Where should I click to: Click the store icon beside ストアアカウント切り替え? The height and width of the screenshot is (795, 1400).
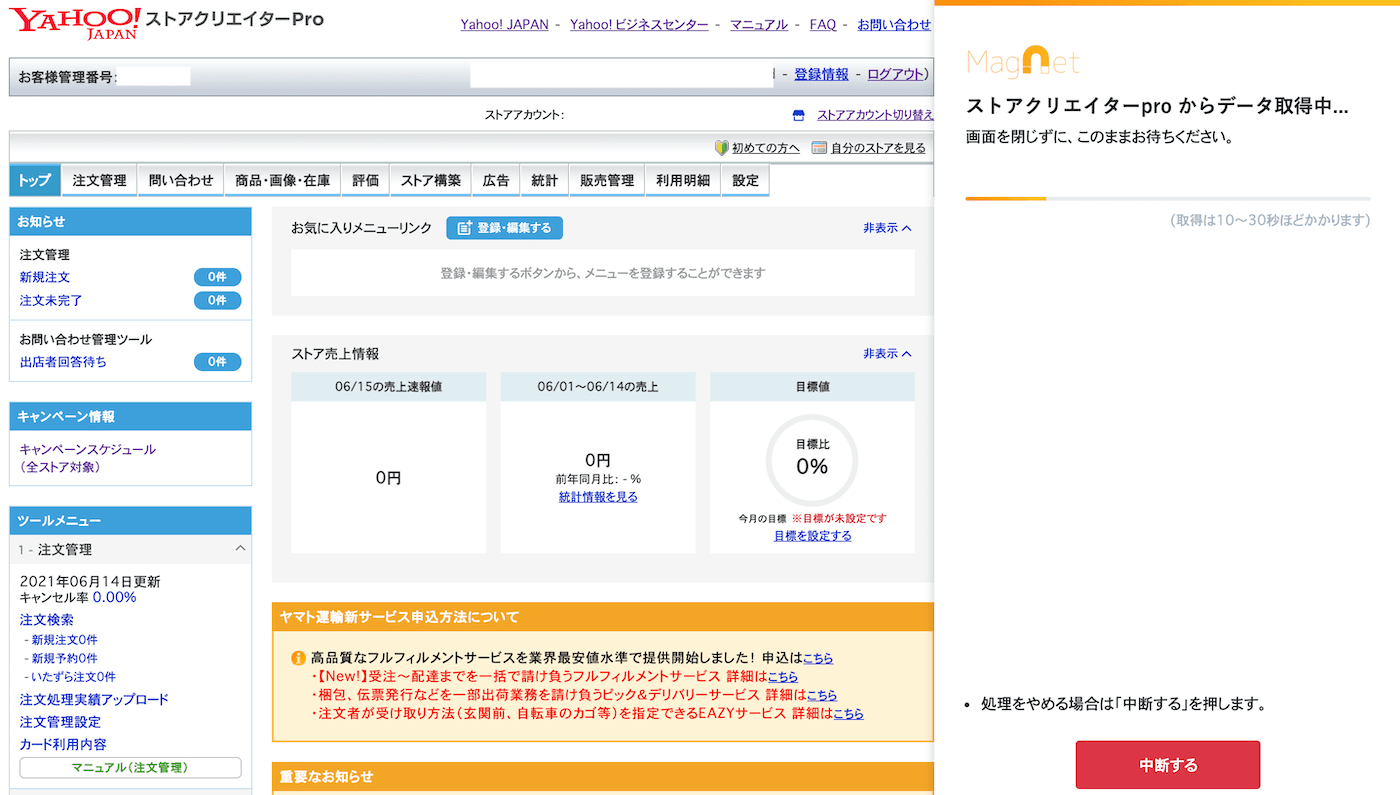[x=798, y=115]
